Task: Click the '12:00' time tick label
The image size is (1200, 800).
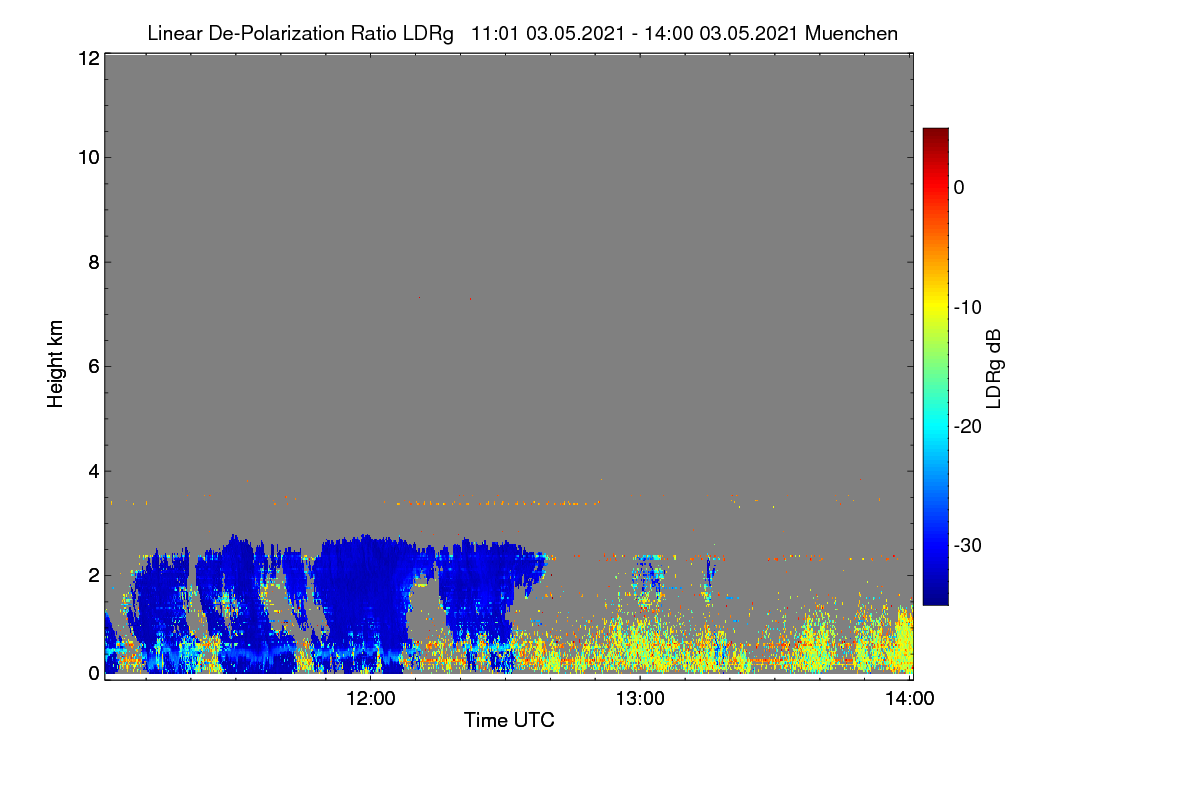Action: point(370,699)
